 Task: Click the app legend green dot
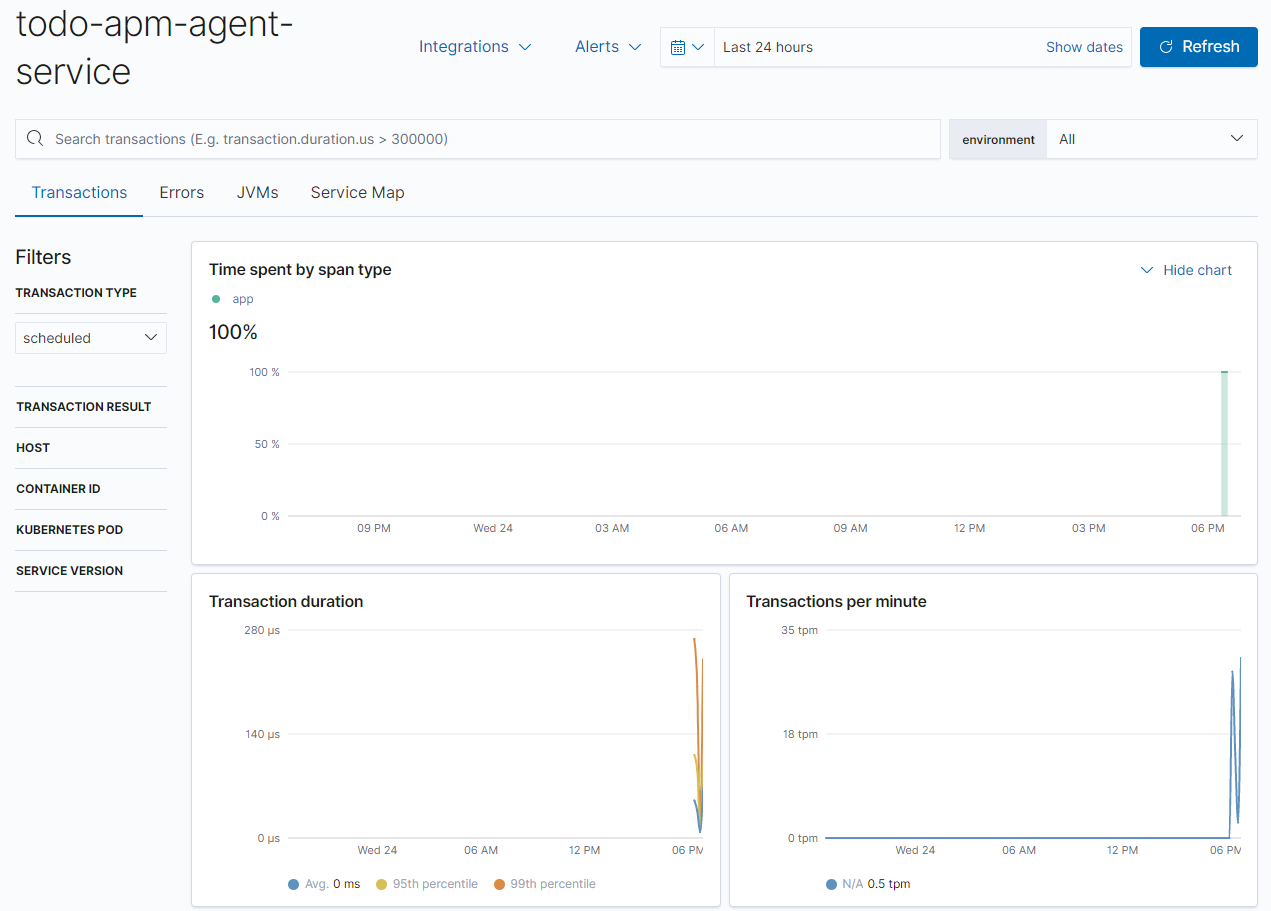coord(216,299)
